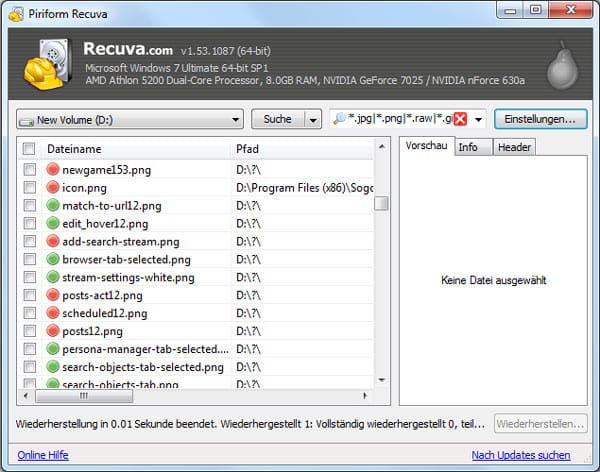
Task: Click the Piriform pear logo icon
Action: (560, 65)
